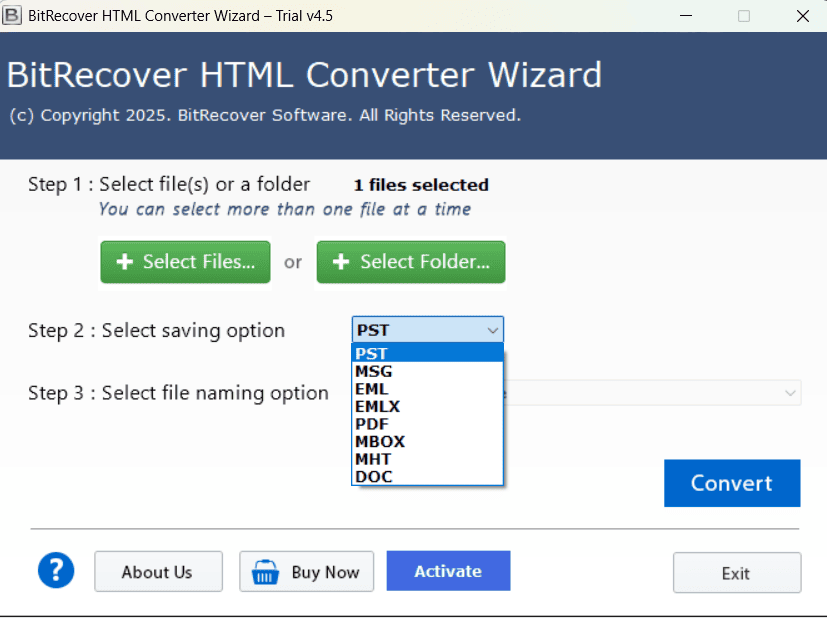Collapse the saving option PST combo box
Image resolution: width=827 pixels, height=618 pixels.
pyautogui.click(x=427, y=330)
